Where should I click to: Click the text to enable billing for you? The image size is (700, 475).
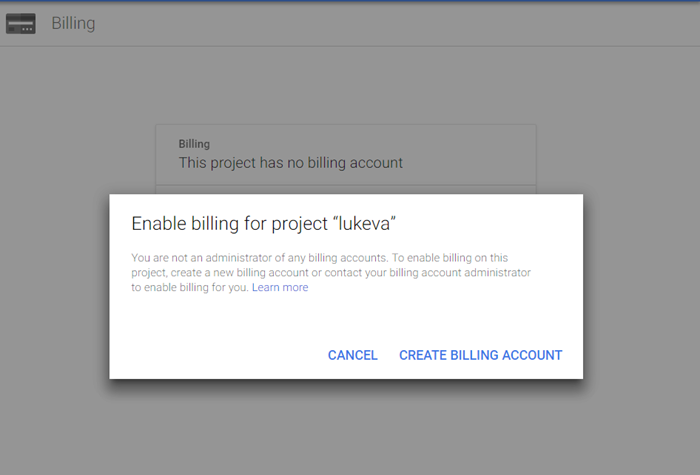click(190, 287)
